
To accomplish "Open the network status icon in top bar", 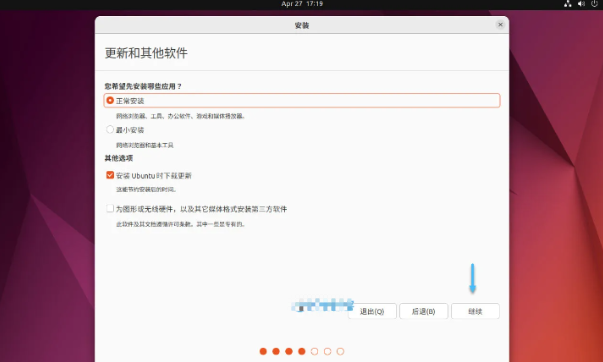I will click(x=568, y=4).
